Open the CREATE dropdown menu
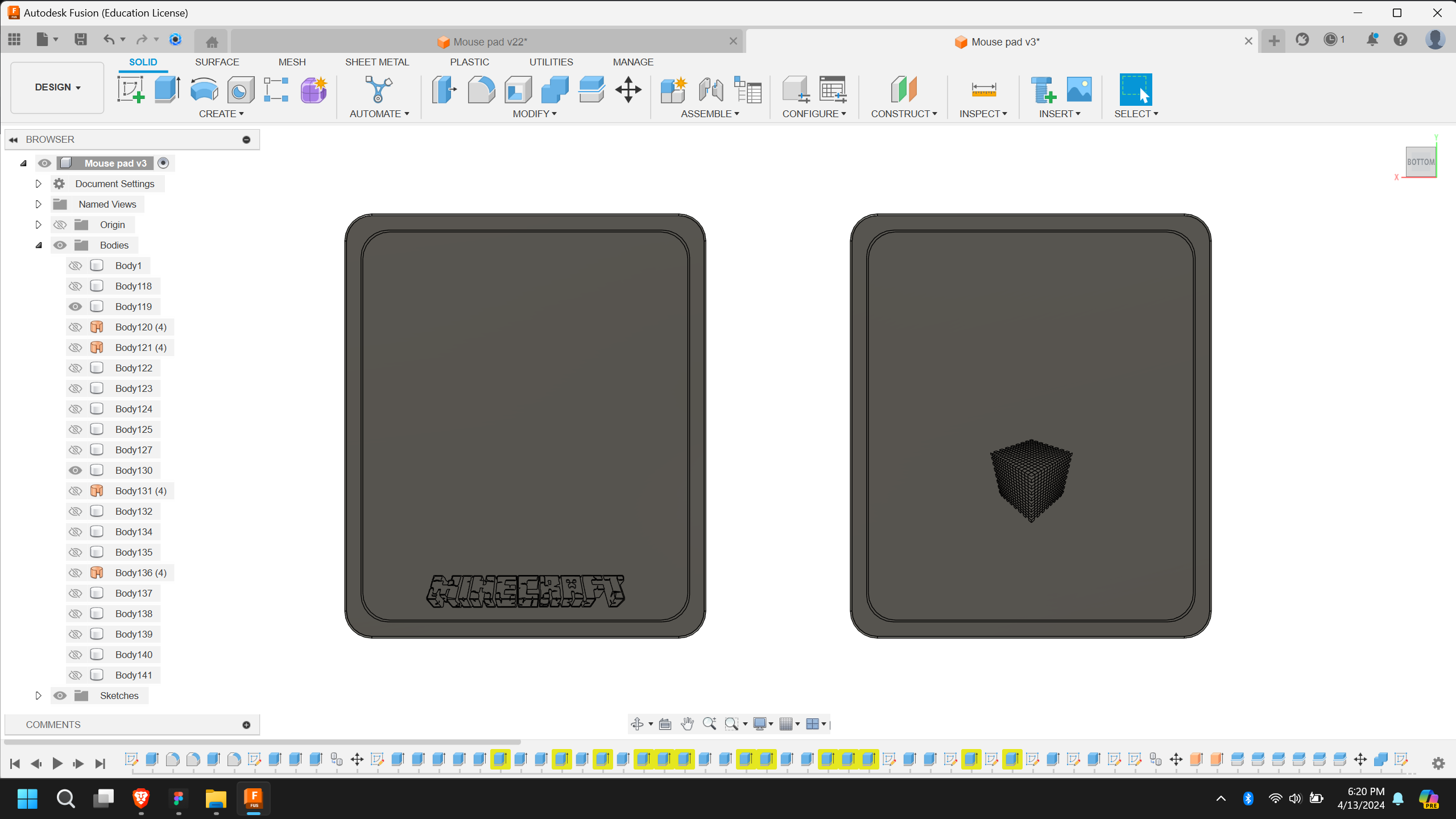 [x=221, y=114]
